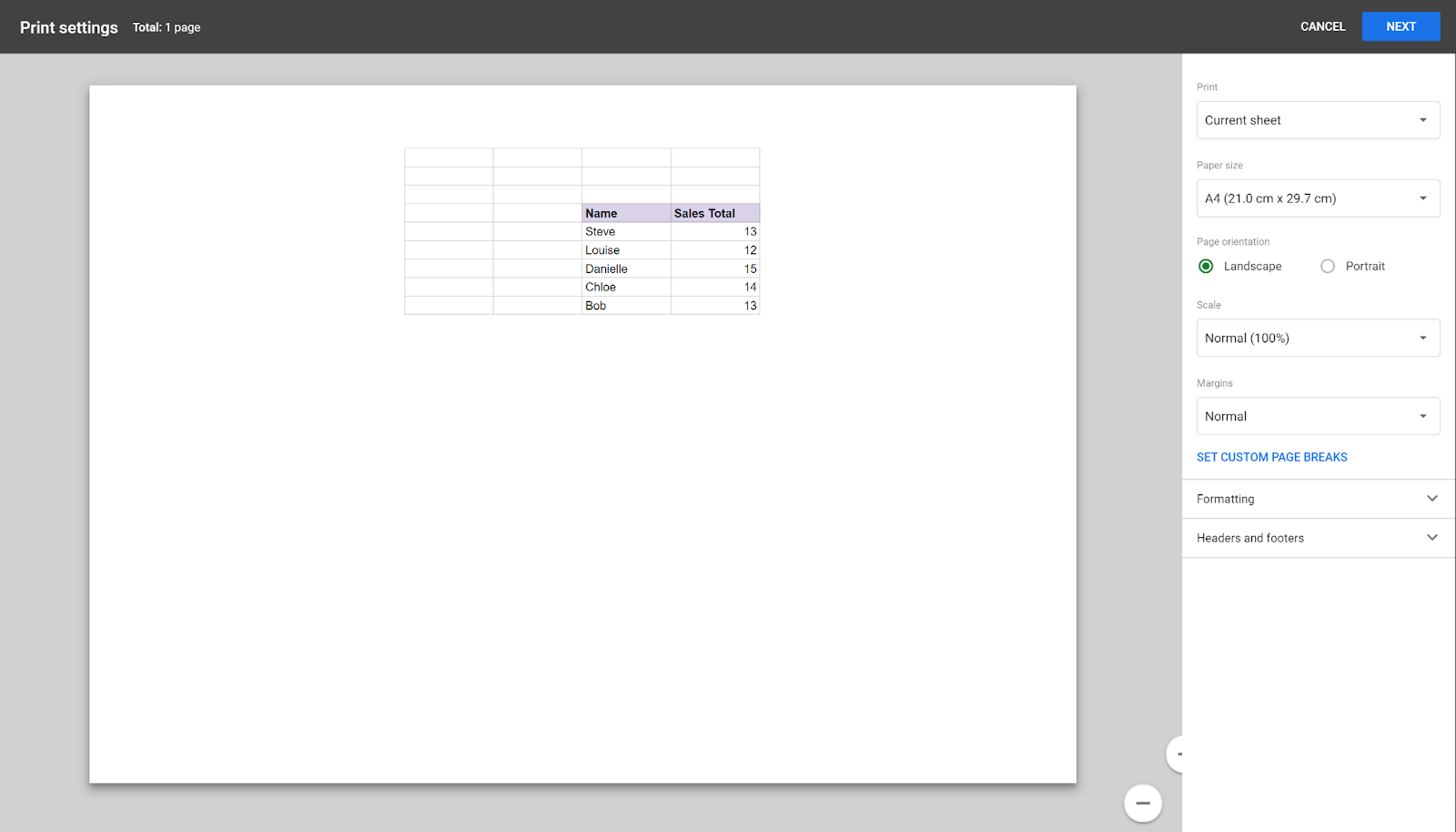The image size is (1456, 832).
Task: Click the page preview thumbnail
Action: click(x=582, y=434)
